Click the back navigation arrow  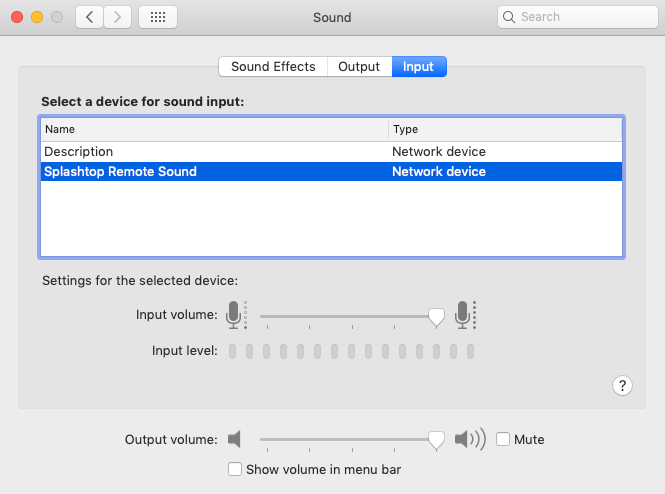(90, 17)
